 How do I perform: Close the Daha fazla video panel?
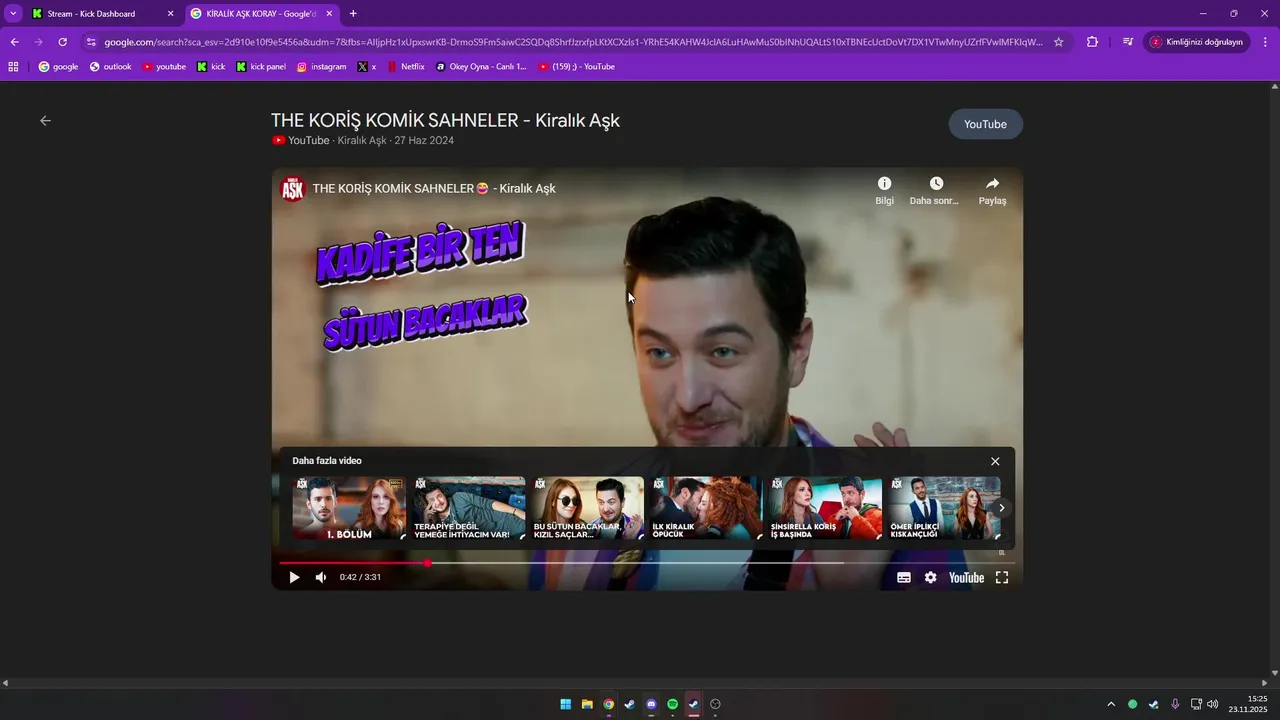pyautogui.click(x=995, y=461)
